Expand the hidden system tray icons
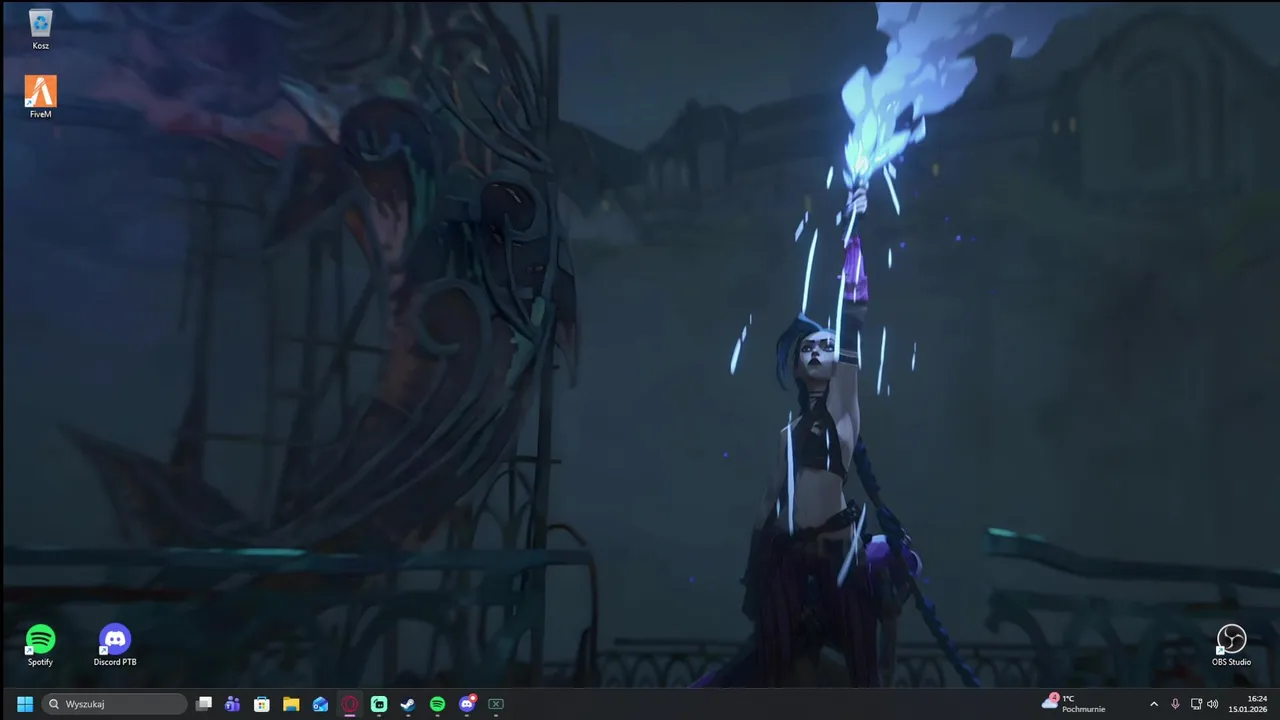Viewport: 1280px width, 720px height. tap(1154, 704)
